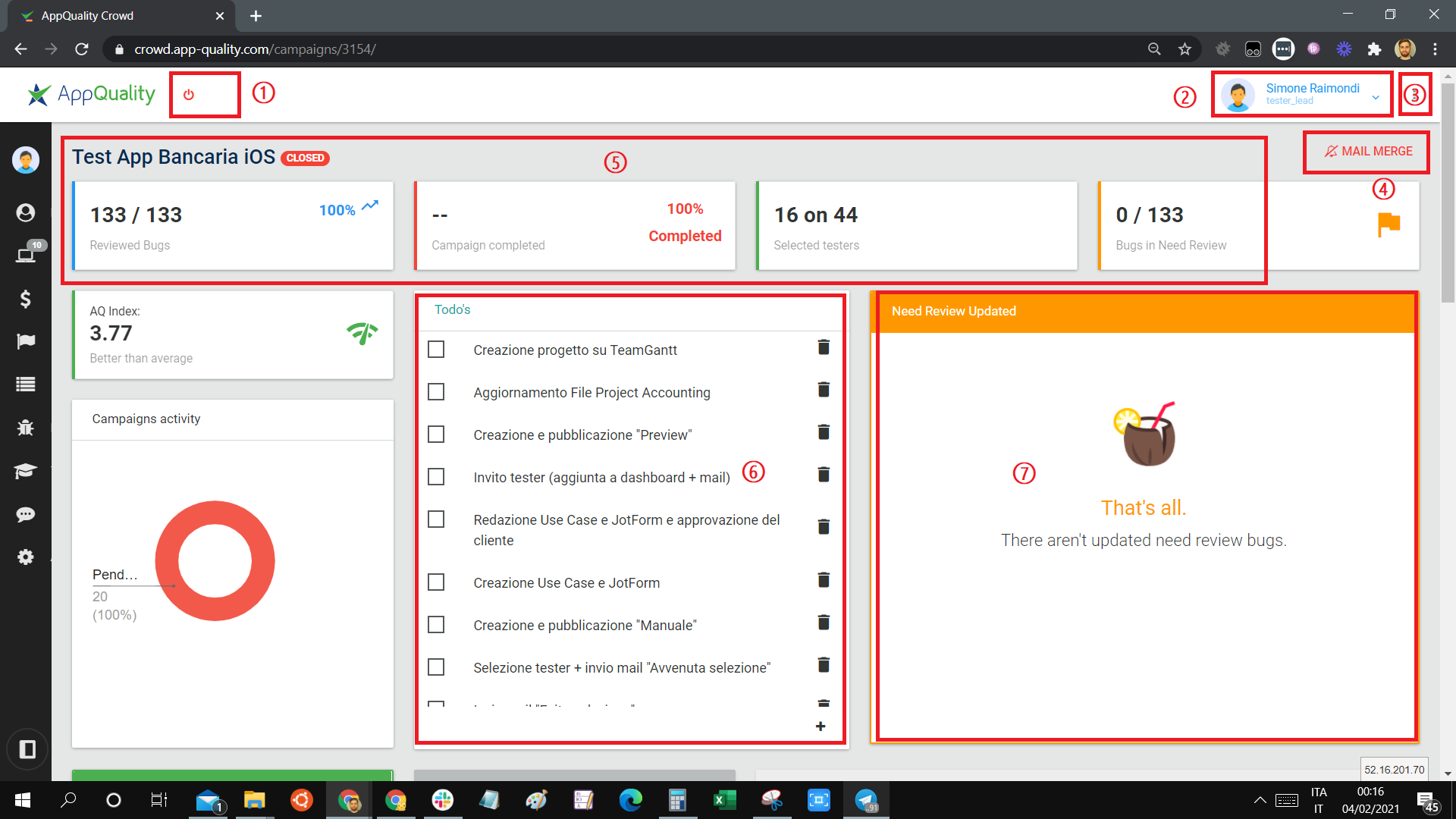Open the 133 / 133 Reviewed Bugs card
This screenshot has width=1456, height=819.
[x=233, y=225]
